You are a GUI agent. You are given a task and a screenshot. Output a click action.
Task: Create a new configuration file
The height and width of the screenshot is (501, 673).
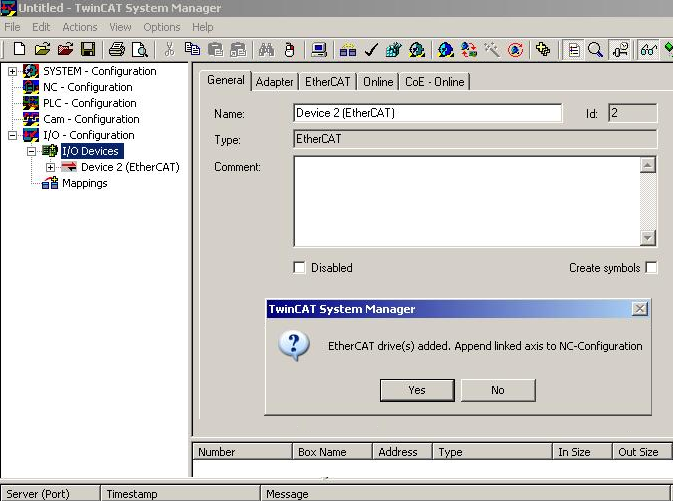[x=19, y=50]
